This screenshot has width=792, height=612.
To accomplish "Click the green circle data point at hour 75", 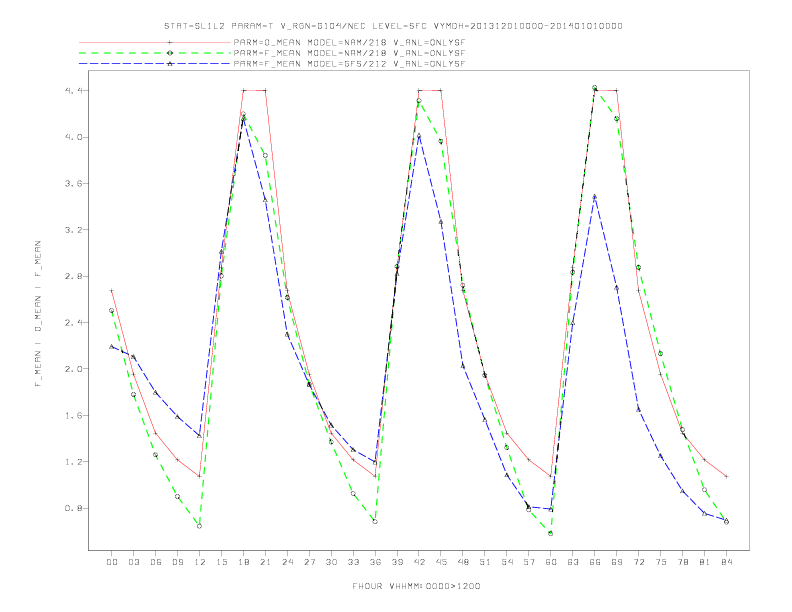I will pyautogui.click(x=661, y=353).
